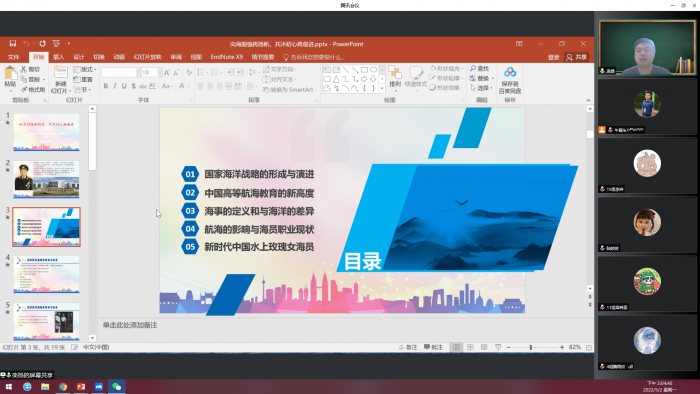Toggle bold formatting button
Screen dimensions: 700x394
tap(106, 86)
